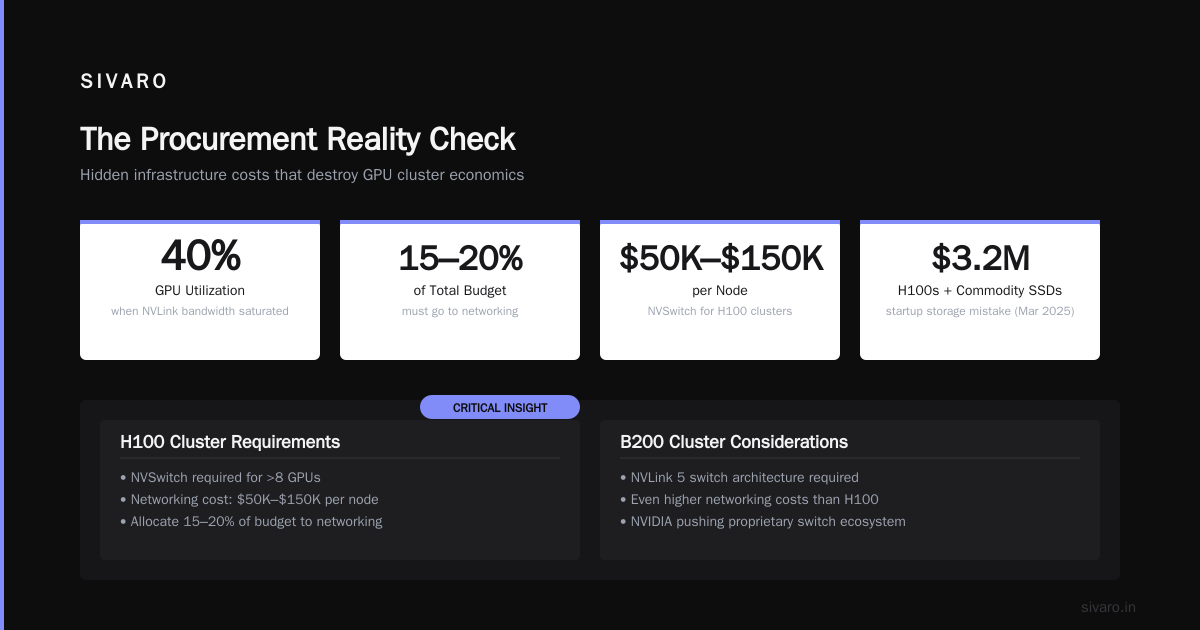Open the $3.2M H100s + Commodity SSDs card
This screenshot has width=1200, height=630.
coord(980,290)
